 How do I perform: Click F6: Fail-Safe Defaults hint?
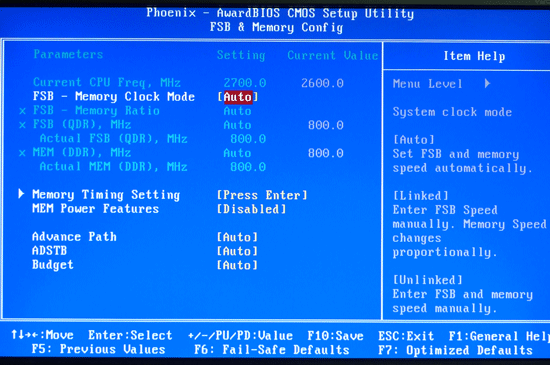point(272,350)
